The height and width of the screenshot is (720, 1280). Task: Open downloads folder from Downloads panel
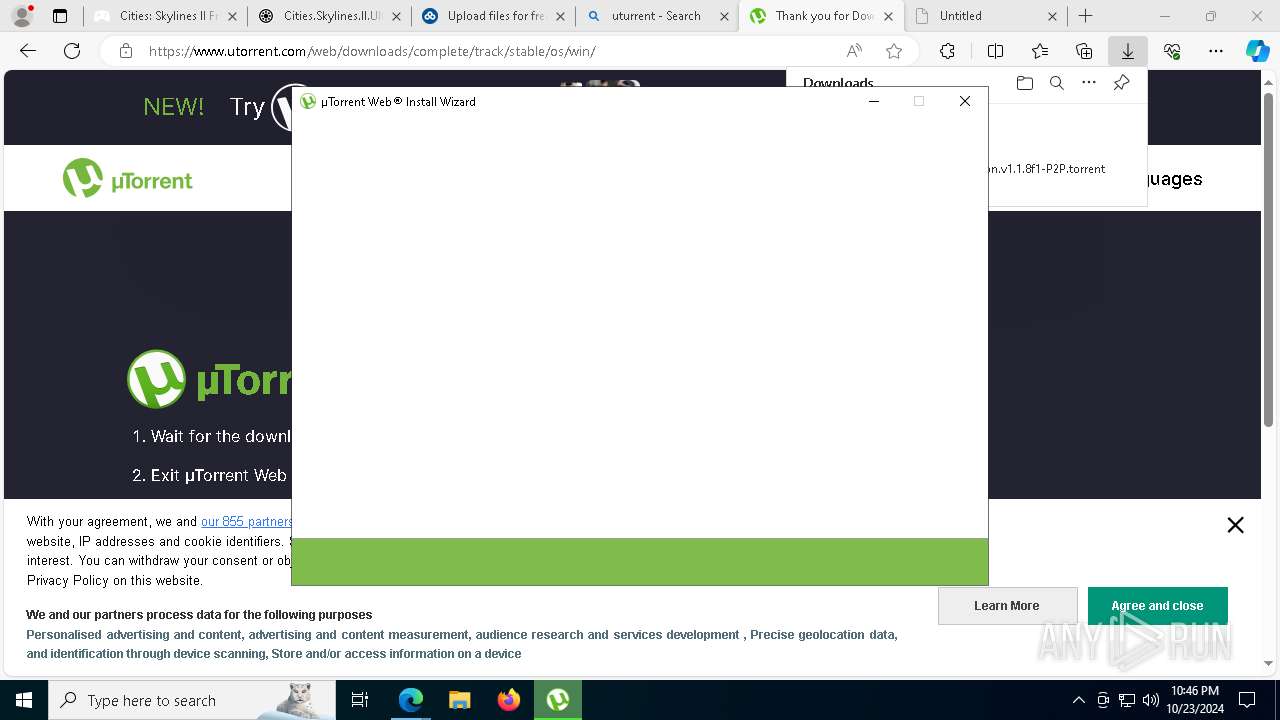(1024, 83)
